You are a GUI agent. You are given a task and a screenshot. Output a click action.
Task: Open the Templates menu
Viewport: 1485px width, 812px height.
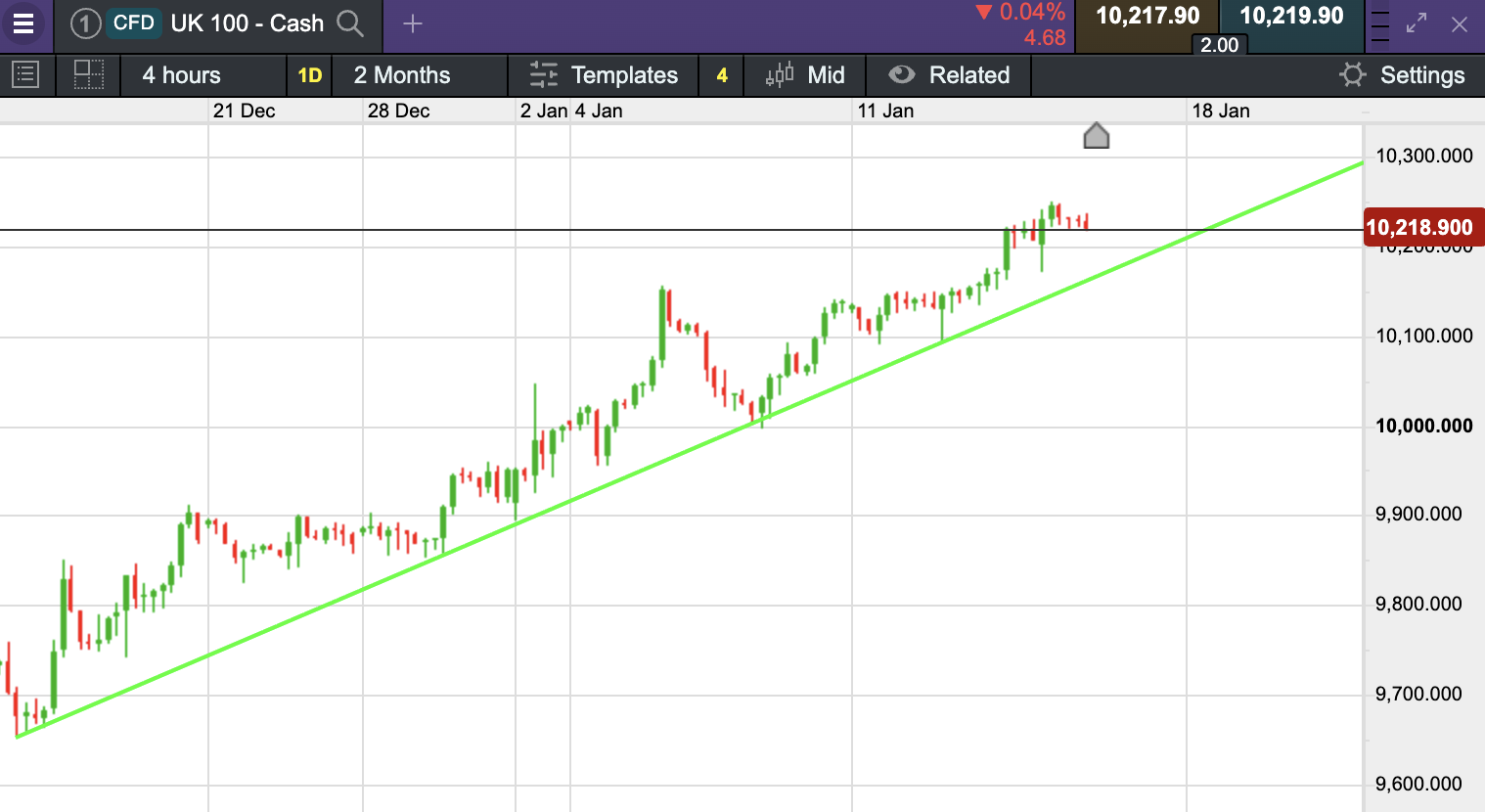pyautogui.click(x=604, y=75)
